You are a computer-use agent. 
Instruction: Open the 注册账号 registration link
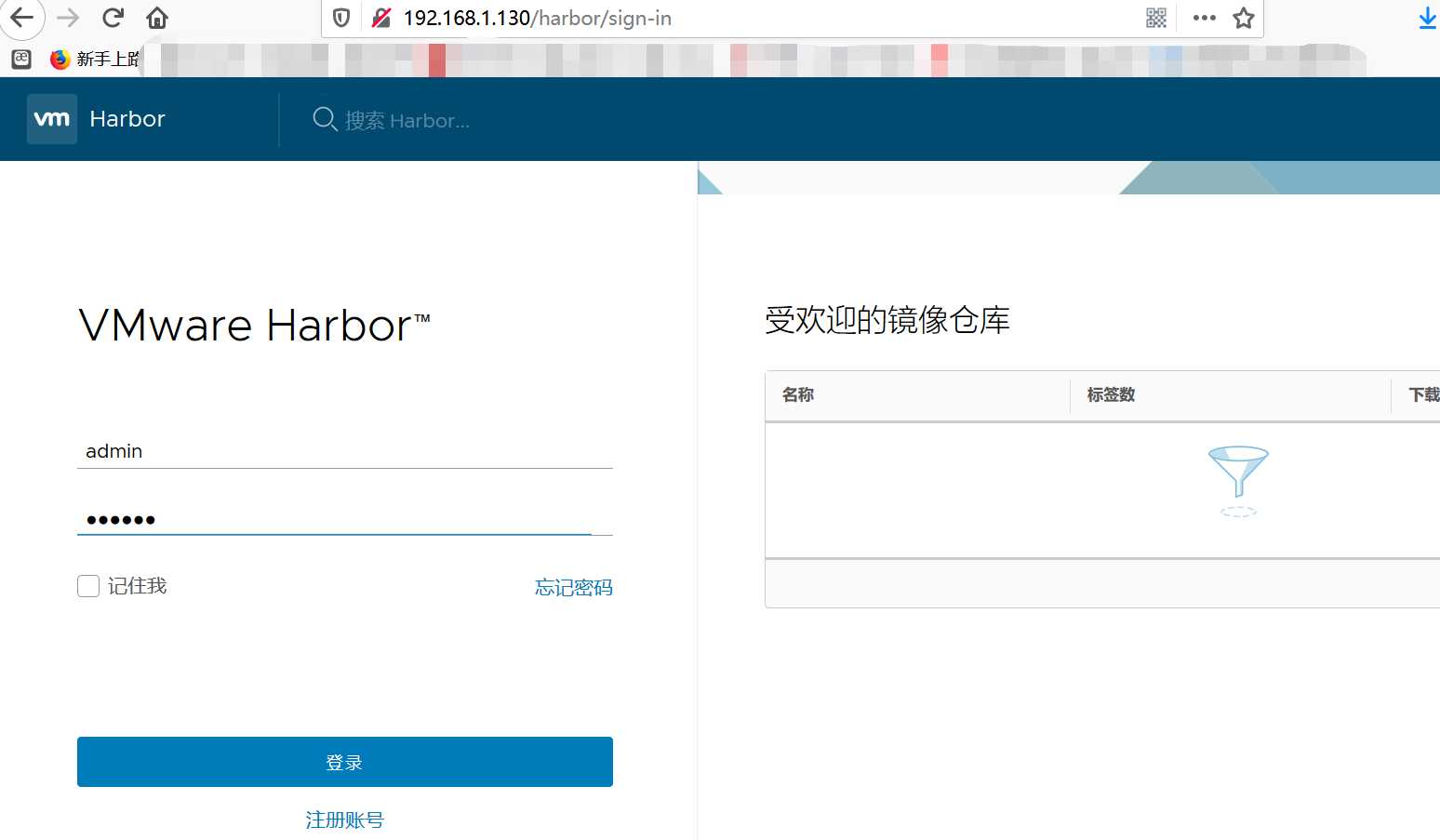[344, 820]
